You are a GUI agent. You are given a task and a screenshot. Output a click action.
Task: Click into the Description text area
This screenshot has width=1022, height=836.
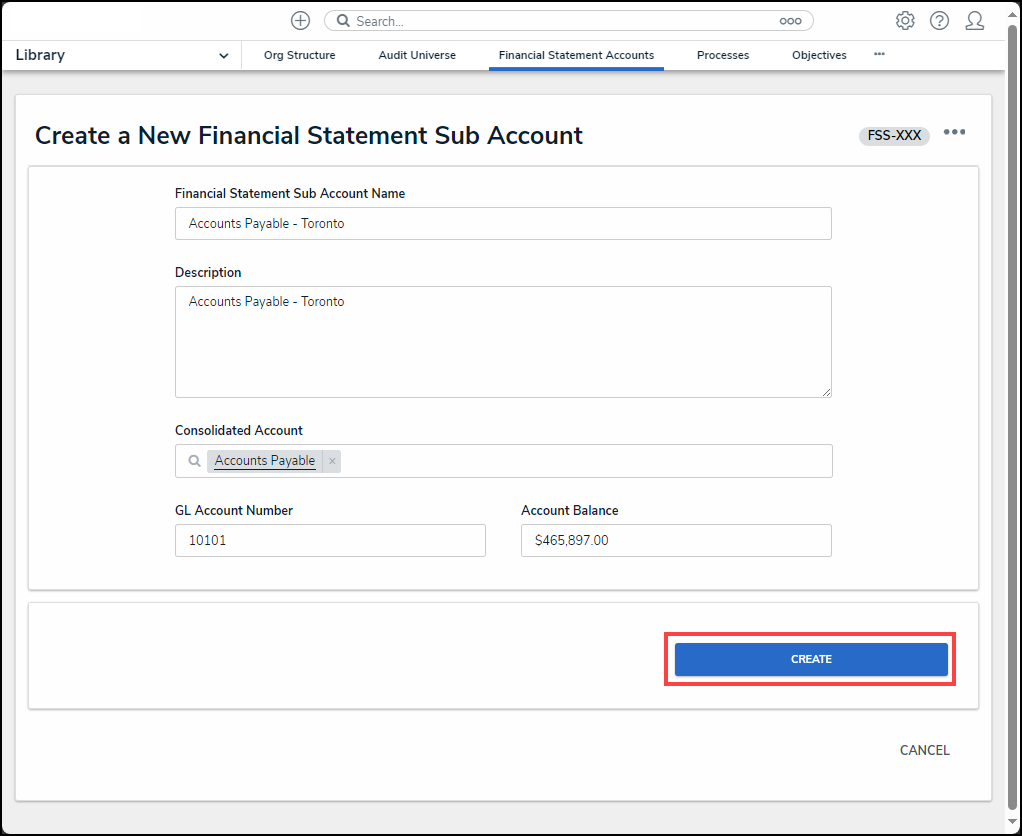pyautogui.click(x=503, y=342)
